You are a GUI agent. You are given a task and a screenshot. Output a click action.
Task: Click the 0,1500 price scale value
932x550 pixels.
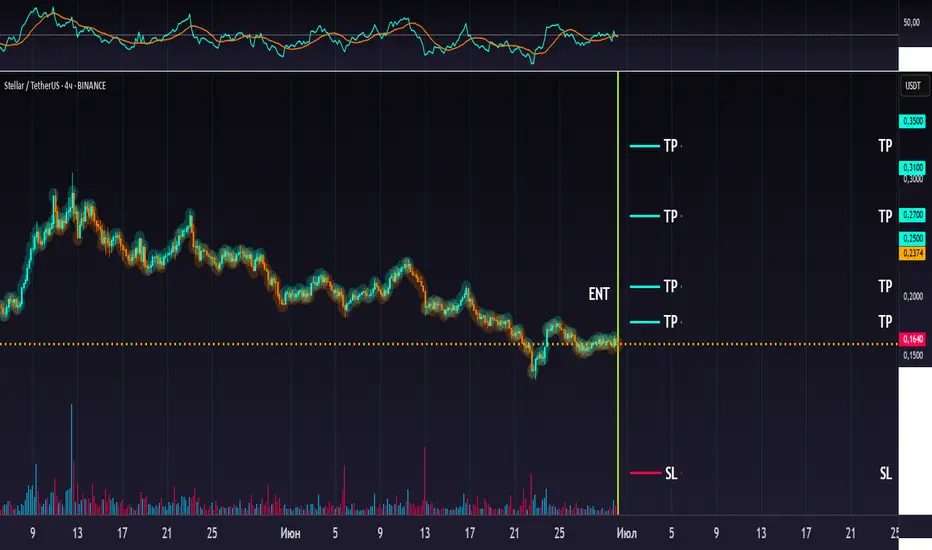point(913,356)
